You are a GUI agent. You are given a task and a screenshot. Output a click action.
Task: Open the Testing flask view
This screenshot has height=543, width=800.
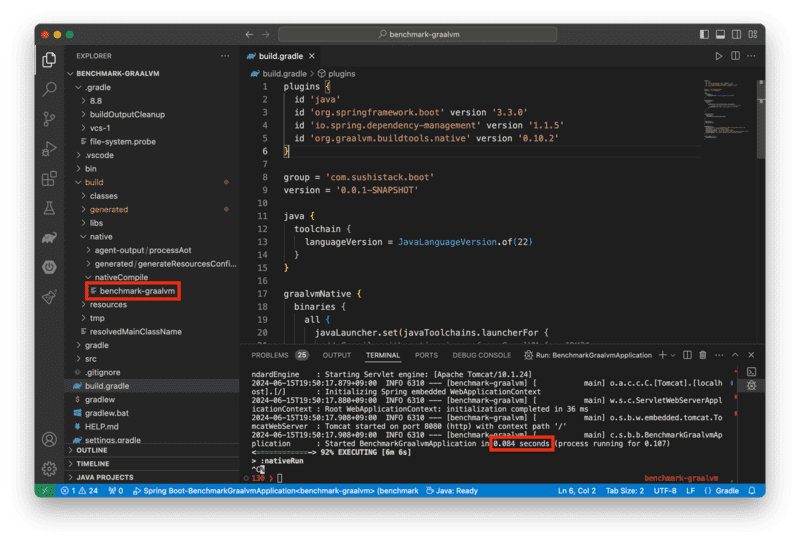coord(49,208)
